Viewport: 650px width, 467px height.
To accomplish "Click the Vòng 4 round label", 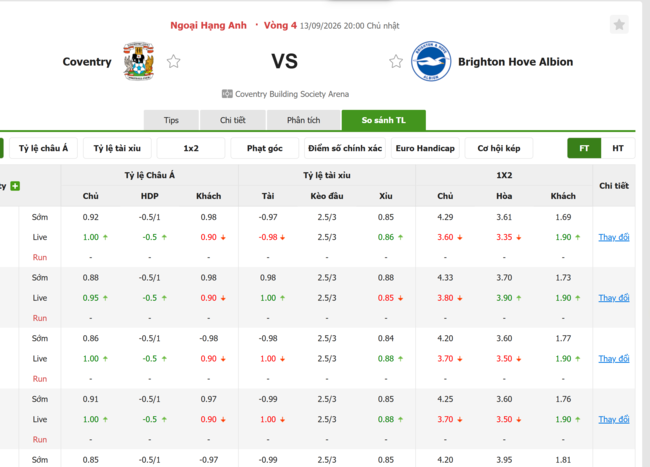I will click(280, 25).
